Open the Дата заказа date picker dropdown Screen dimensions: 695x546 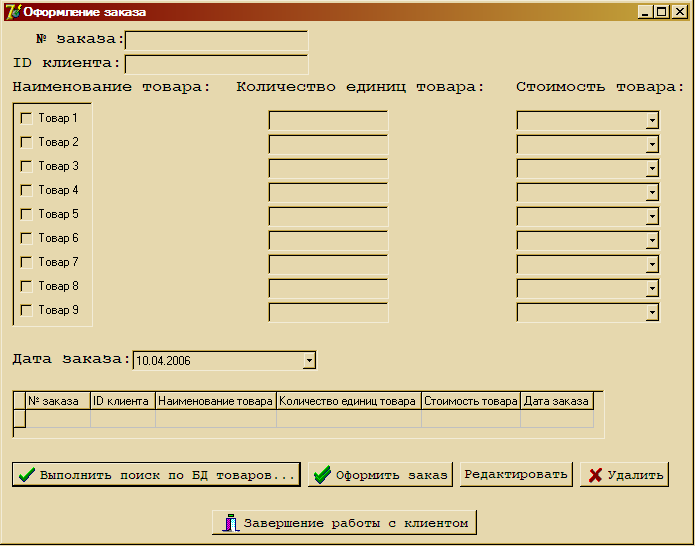[309, 360]
